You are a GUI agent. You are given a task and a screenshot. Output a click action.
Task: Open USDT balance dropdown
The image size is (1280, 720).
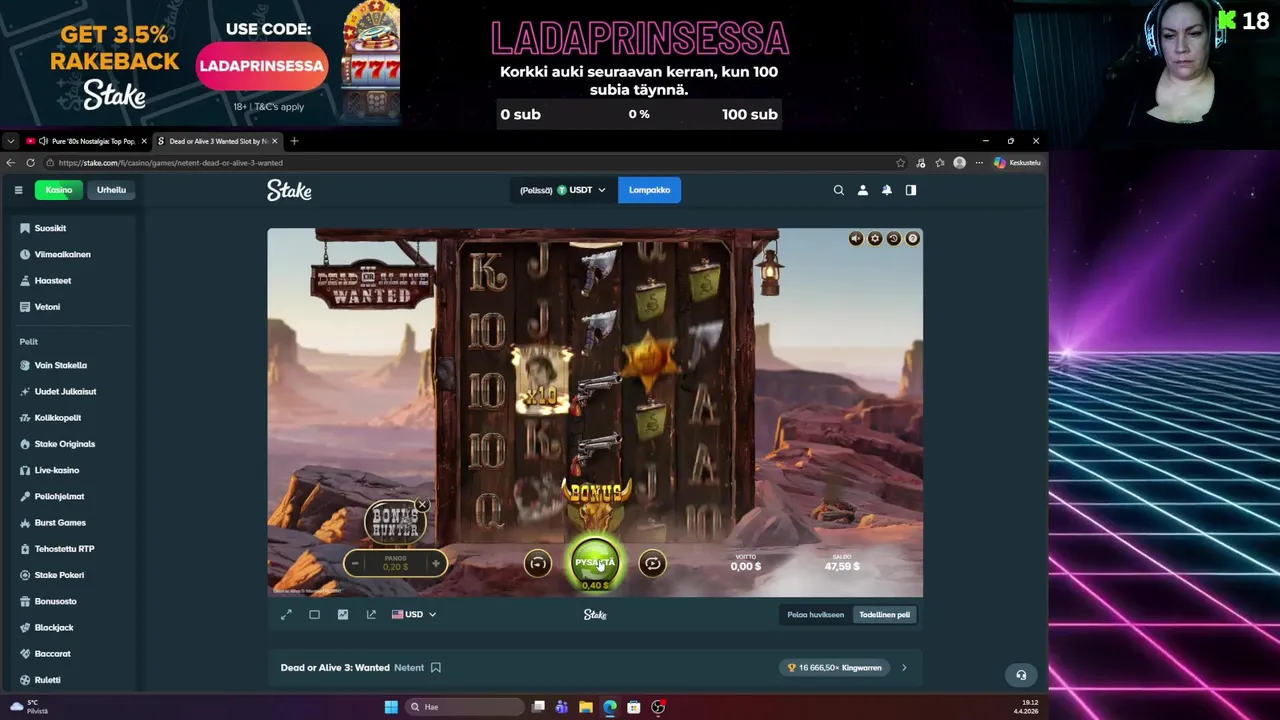point(562,190)
